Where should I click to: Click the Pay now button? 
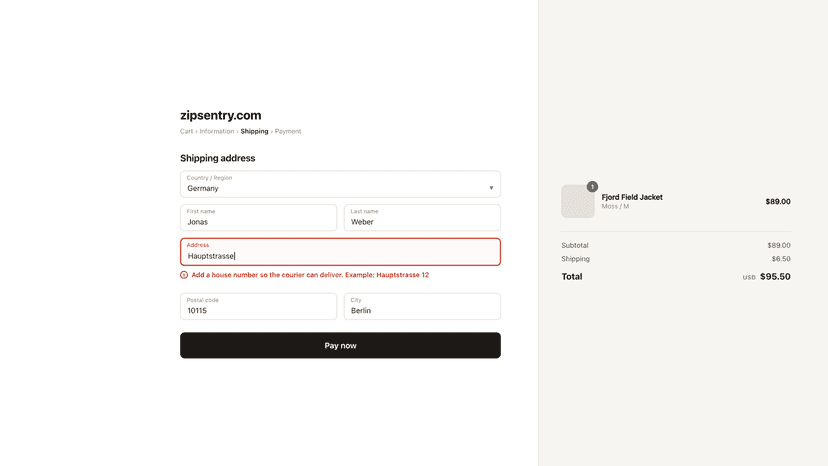340,346
